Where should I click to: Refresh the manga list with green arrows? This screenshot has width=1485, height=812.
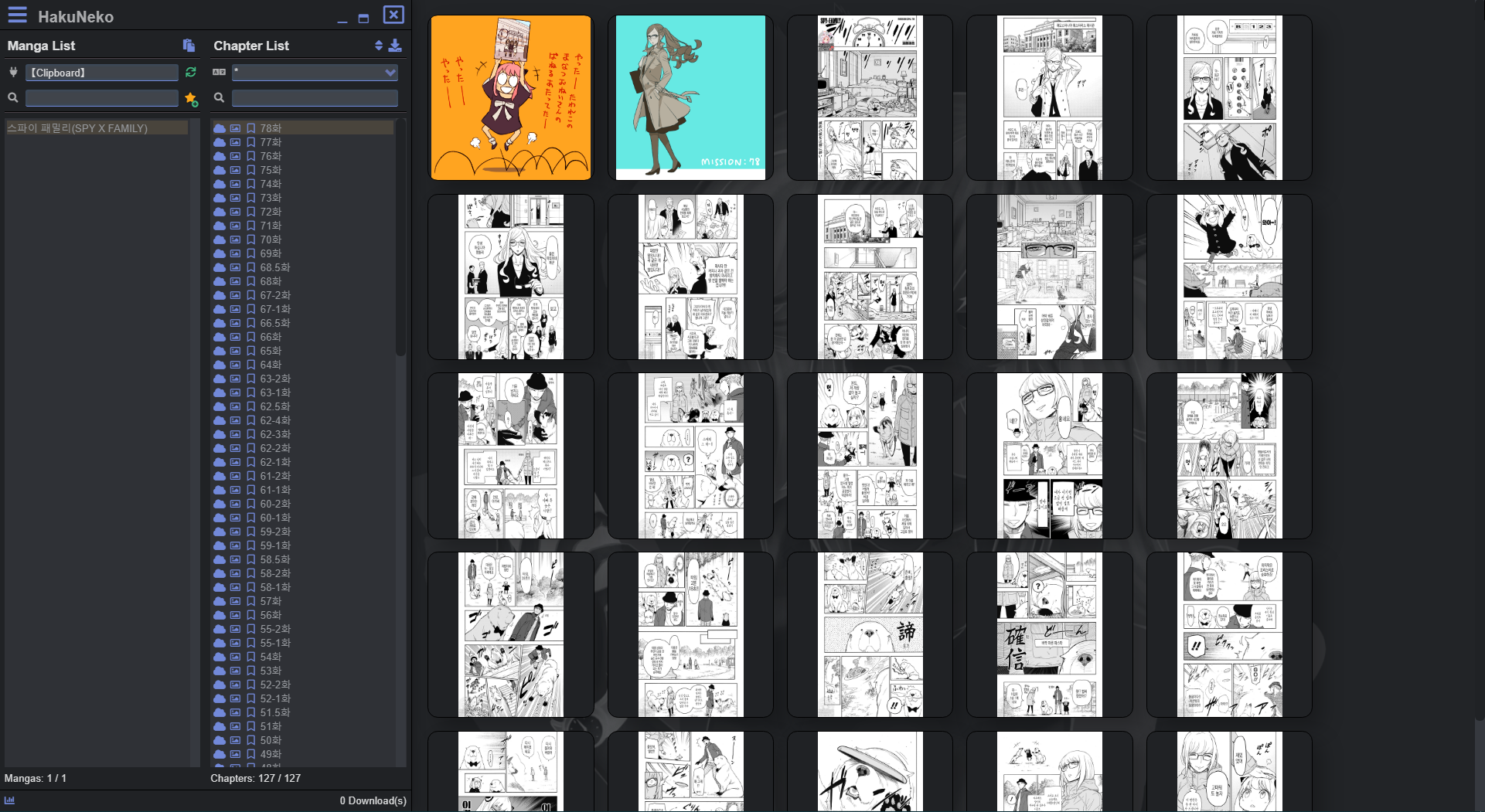point(191,72)
